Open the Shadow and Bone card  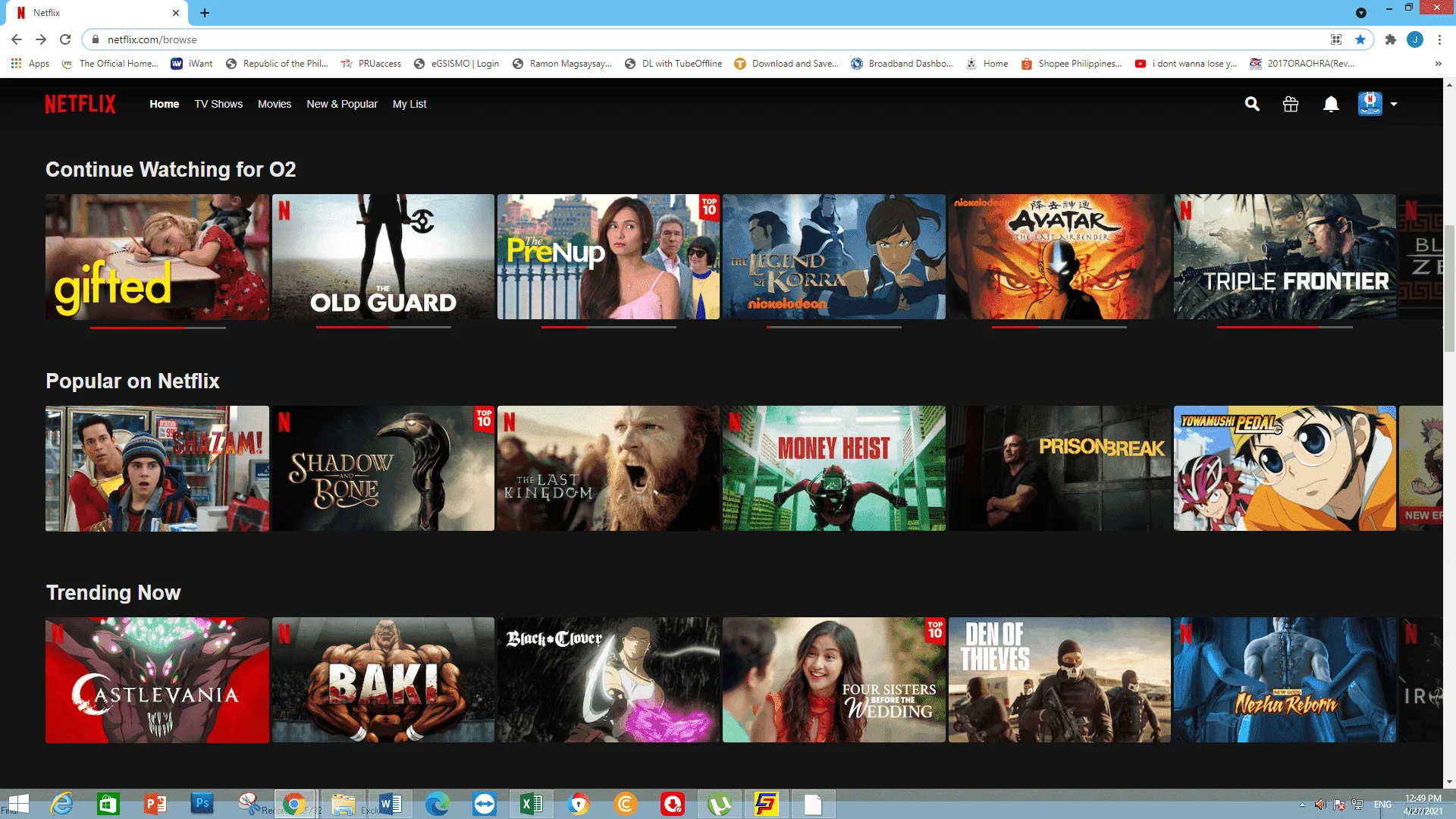click(383, 468)
